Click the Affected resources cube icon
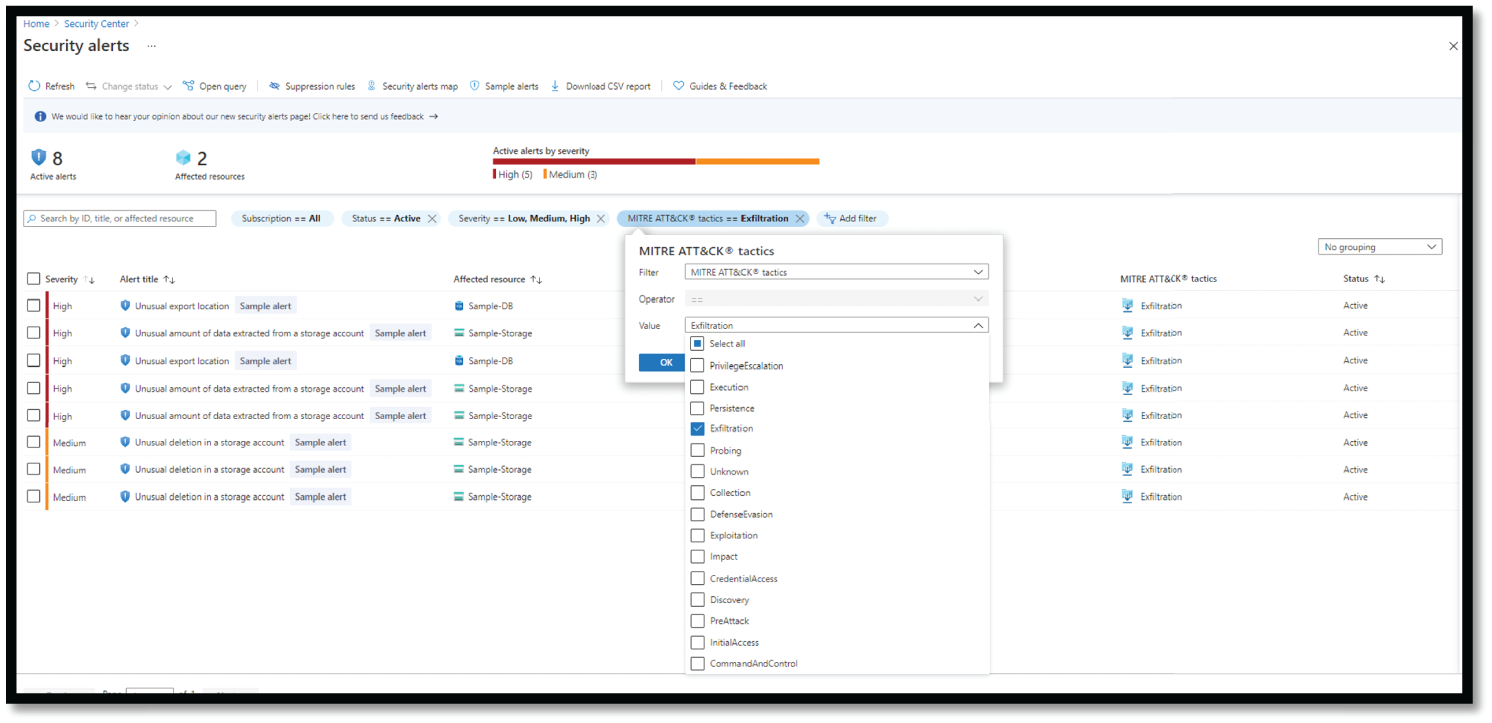1492x723 pixels. [x=183, y=158]
